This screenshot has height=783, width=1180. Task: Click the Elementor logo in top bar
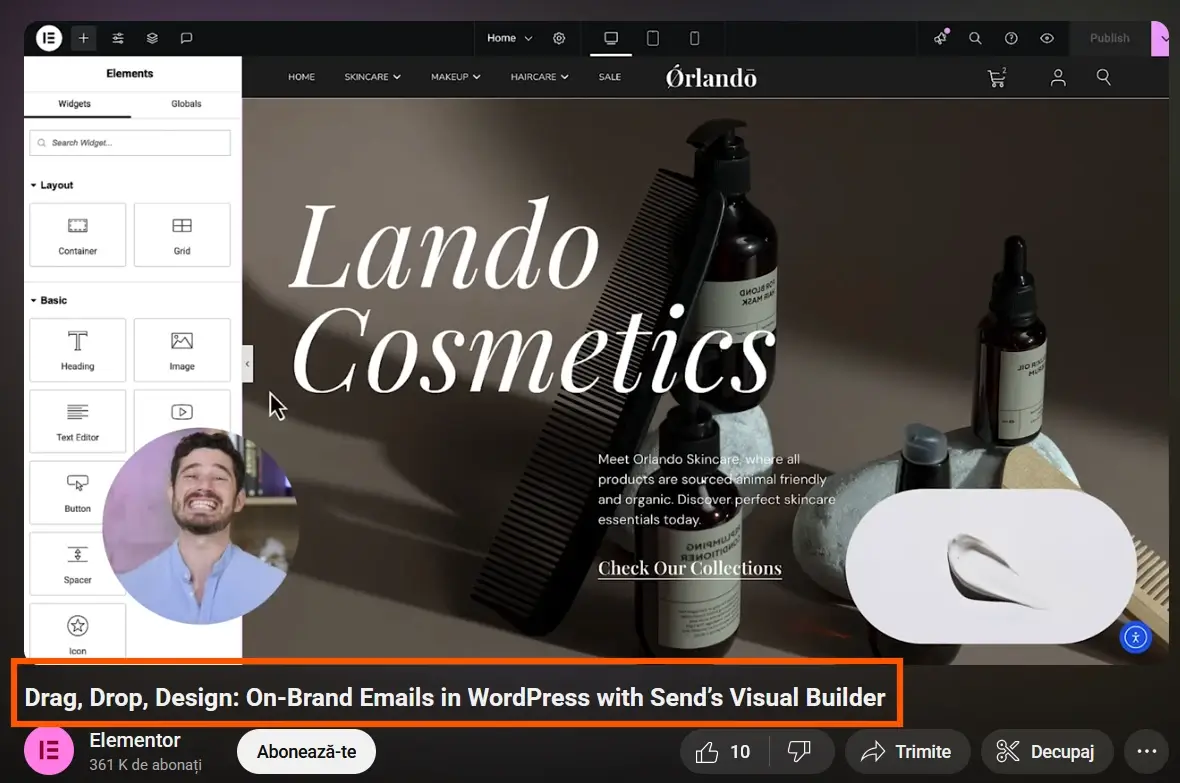(49, 38)
